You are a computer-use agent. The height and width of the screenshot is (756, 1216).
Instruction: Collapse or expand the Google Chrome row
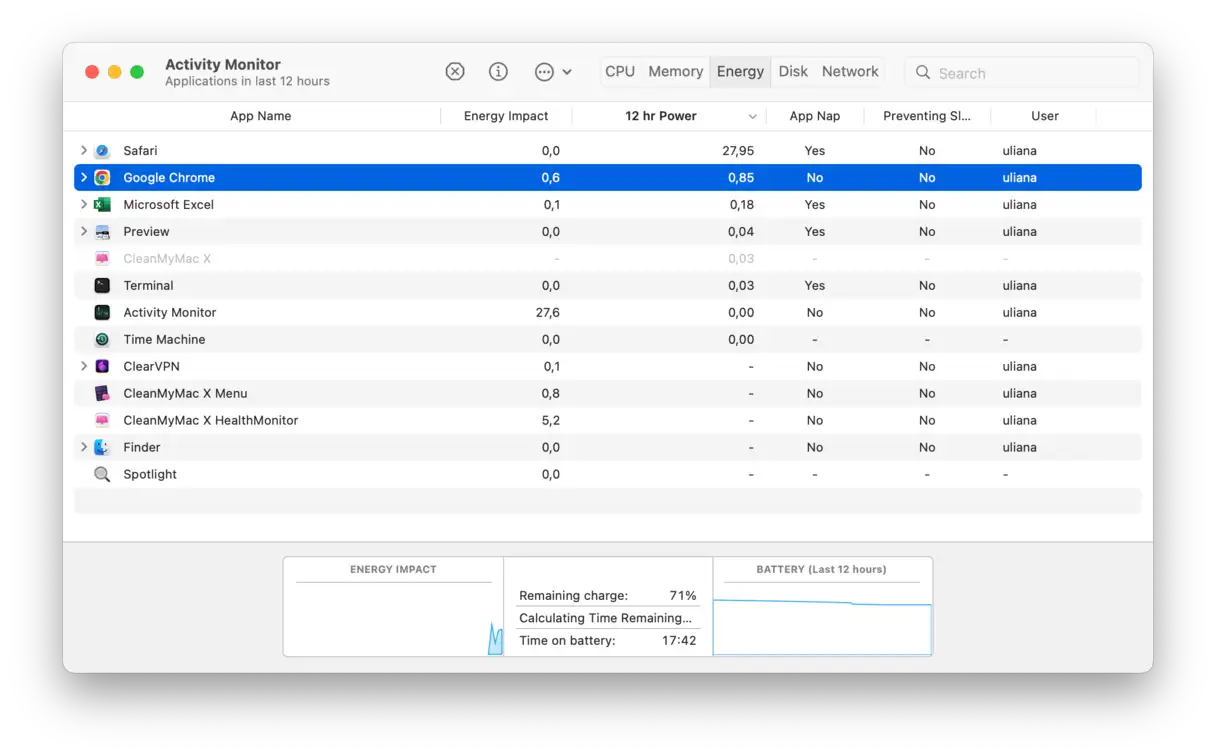coord(84,178)
